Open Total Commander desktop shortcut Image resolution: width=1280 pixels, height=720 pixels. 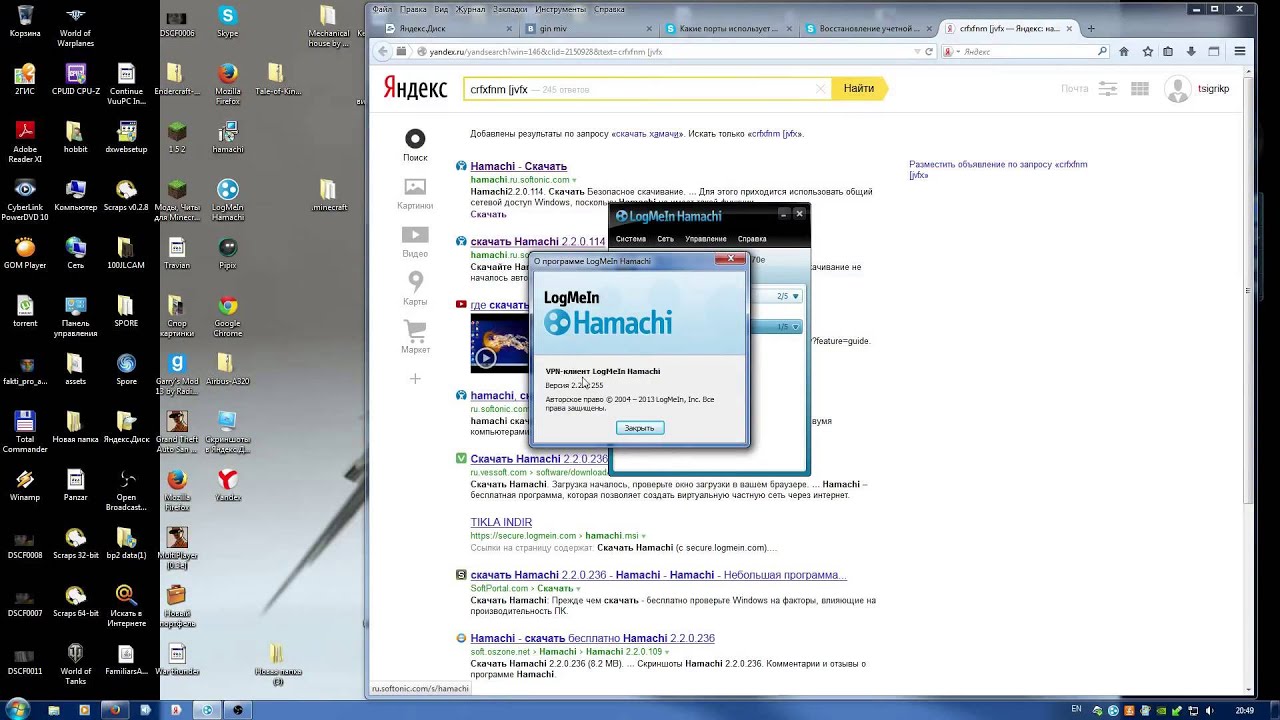click(x=25, y=432)
